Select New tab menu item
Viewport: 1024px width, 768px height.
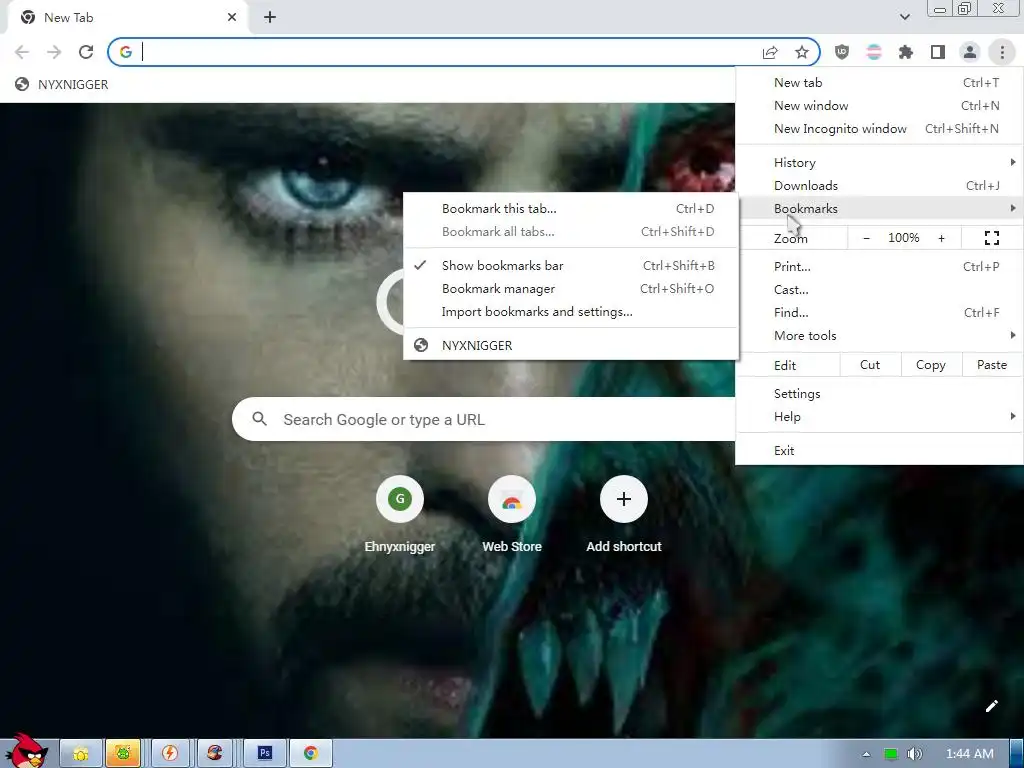click(879, 83)
